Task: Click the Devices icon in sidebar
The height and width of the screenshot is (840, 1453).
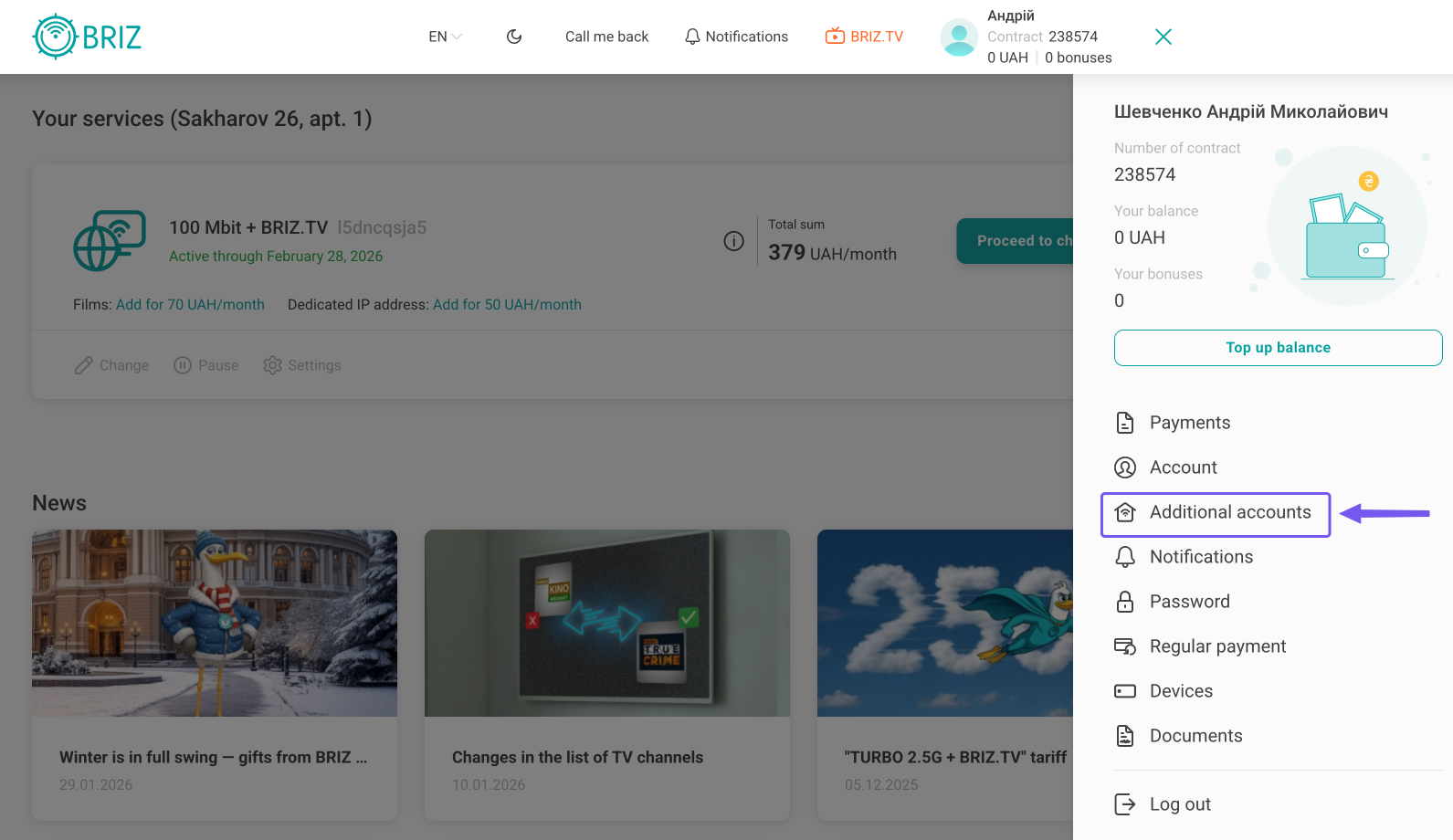Action: click(1125, 691)
